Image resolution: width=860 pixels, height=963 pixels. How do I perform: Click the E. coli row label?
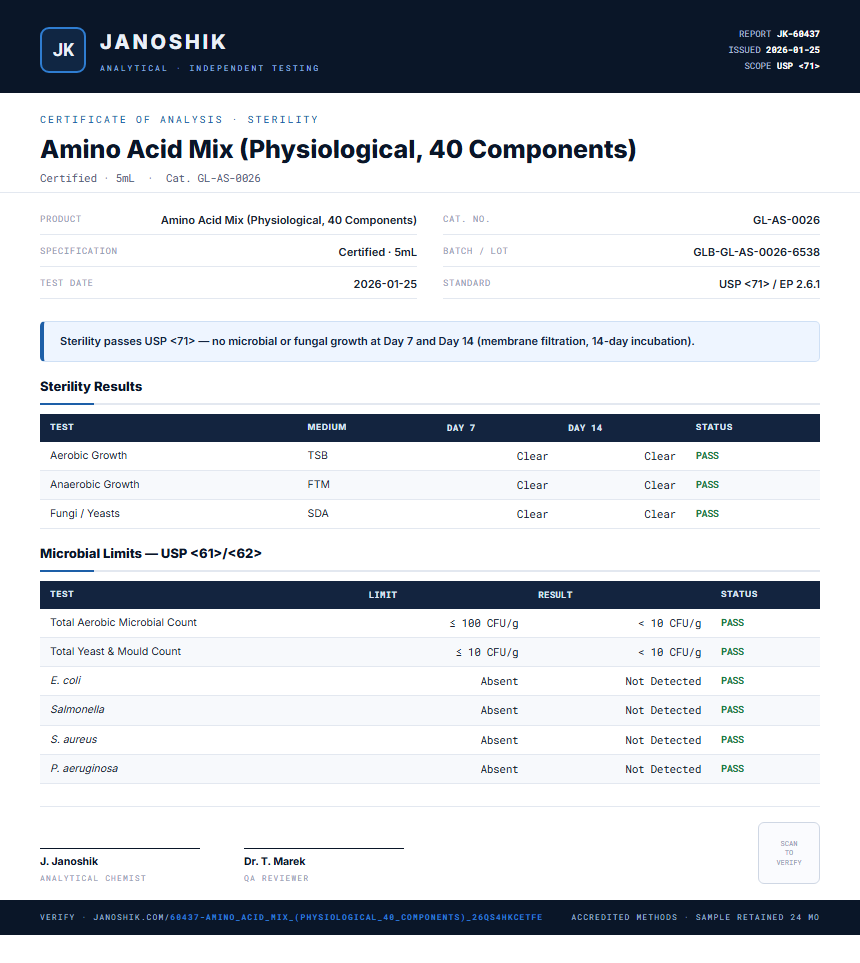coord(65,680)
